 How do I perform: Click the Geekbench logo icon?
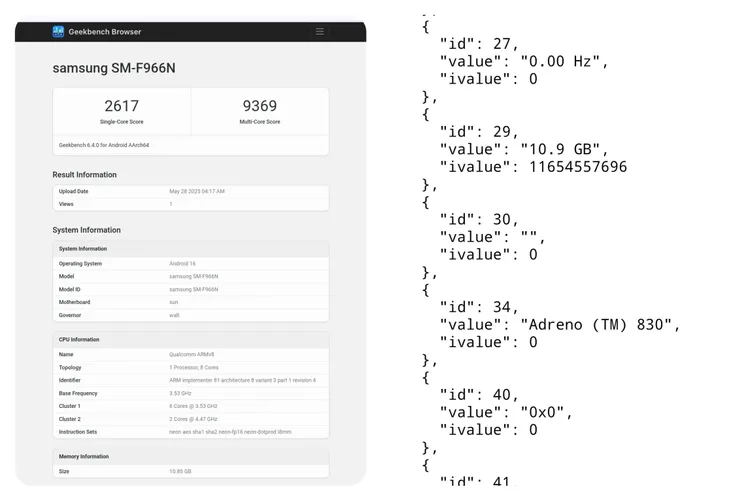coord(58,32)
